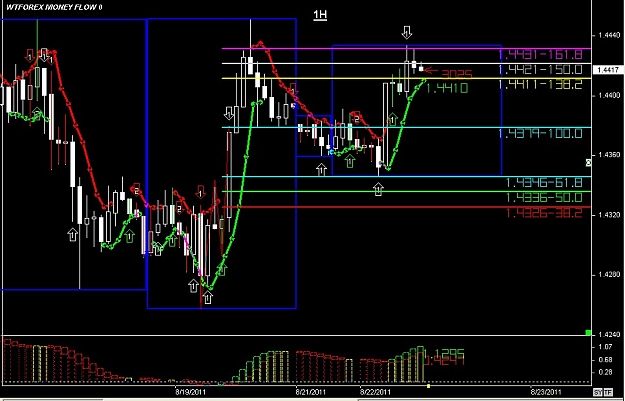Click the 0.28 indicator scale value

[x=603, y=372]
